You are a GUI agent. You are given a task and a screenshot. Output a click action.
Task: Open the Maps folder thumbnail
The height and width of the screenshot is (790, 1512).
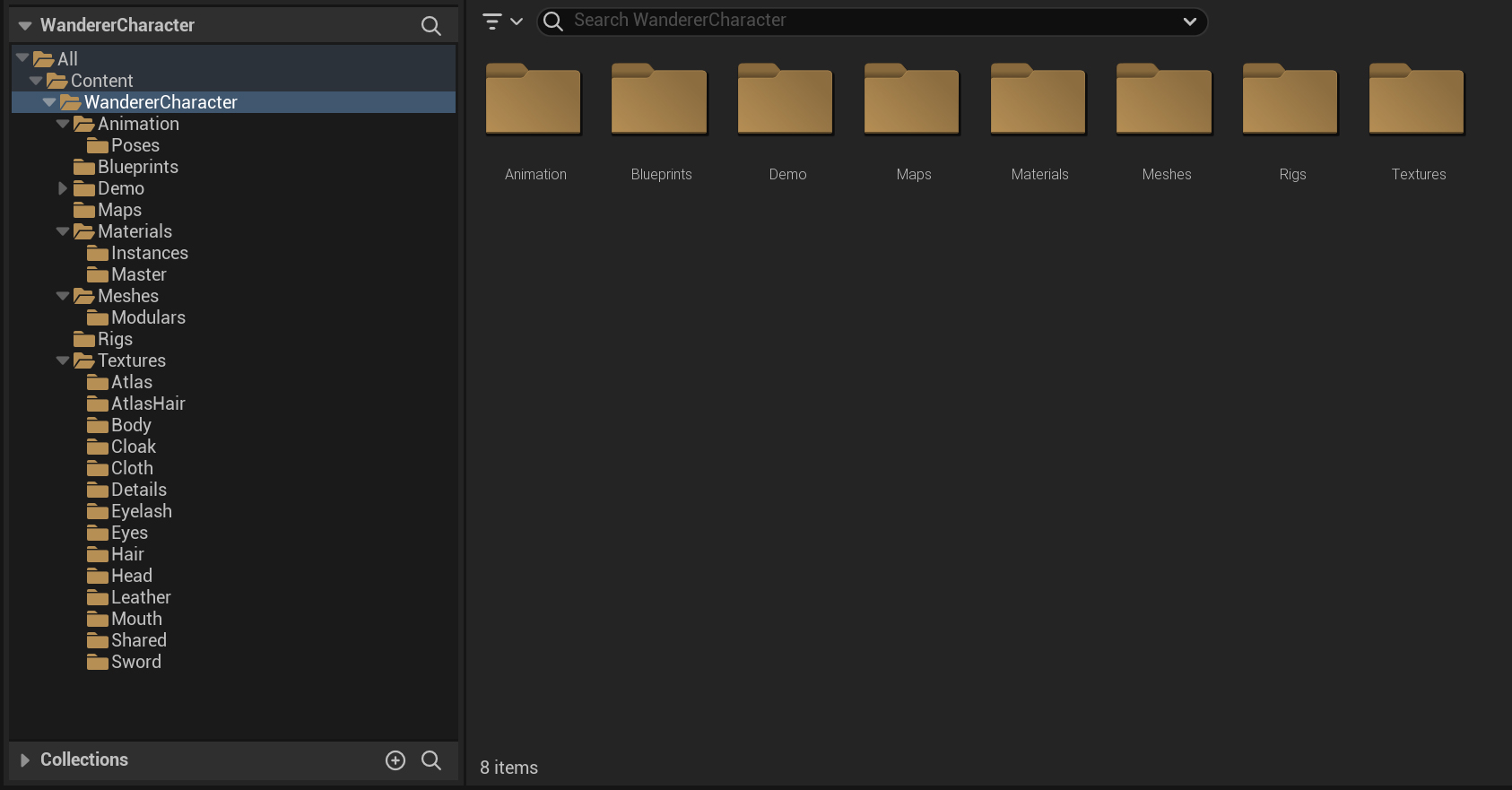913,99
